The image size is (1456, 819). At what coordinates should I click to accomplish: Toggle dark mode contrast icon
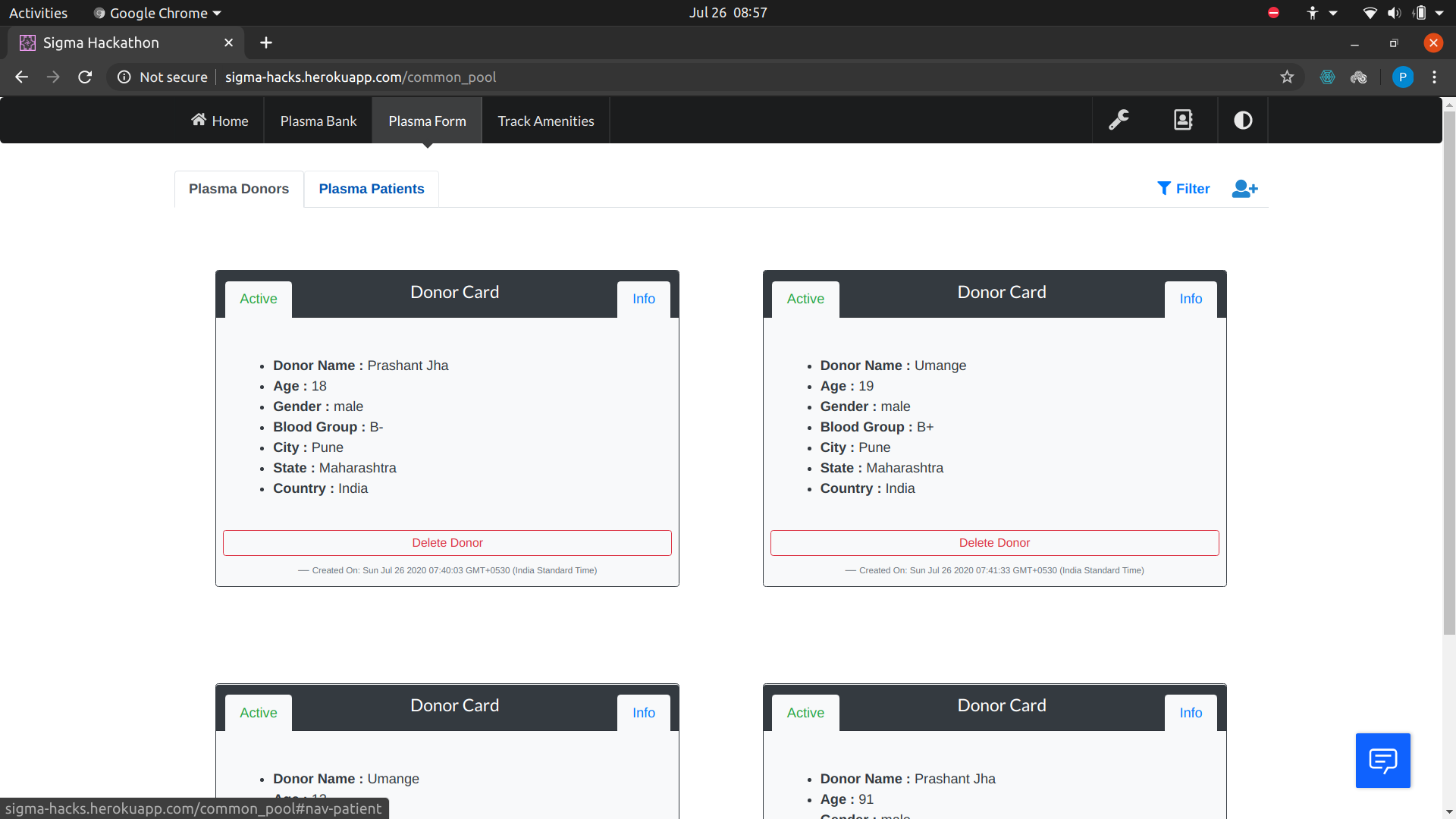[1243, 121]
